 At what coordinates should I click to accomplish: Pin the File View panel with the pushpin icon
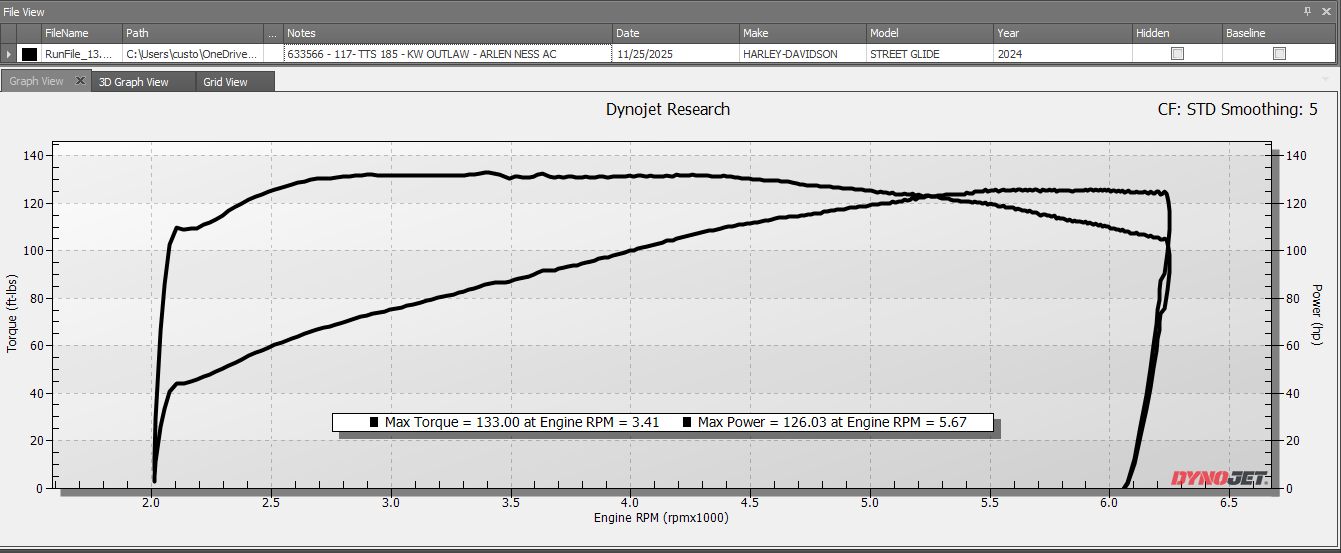1309,11
